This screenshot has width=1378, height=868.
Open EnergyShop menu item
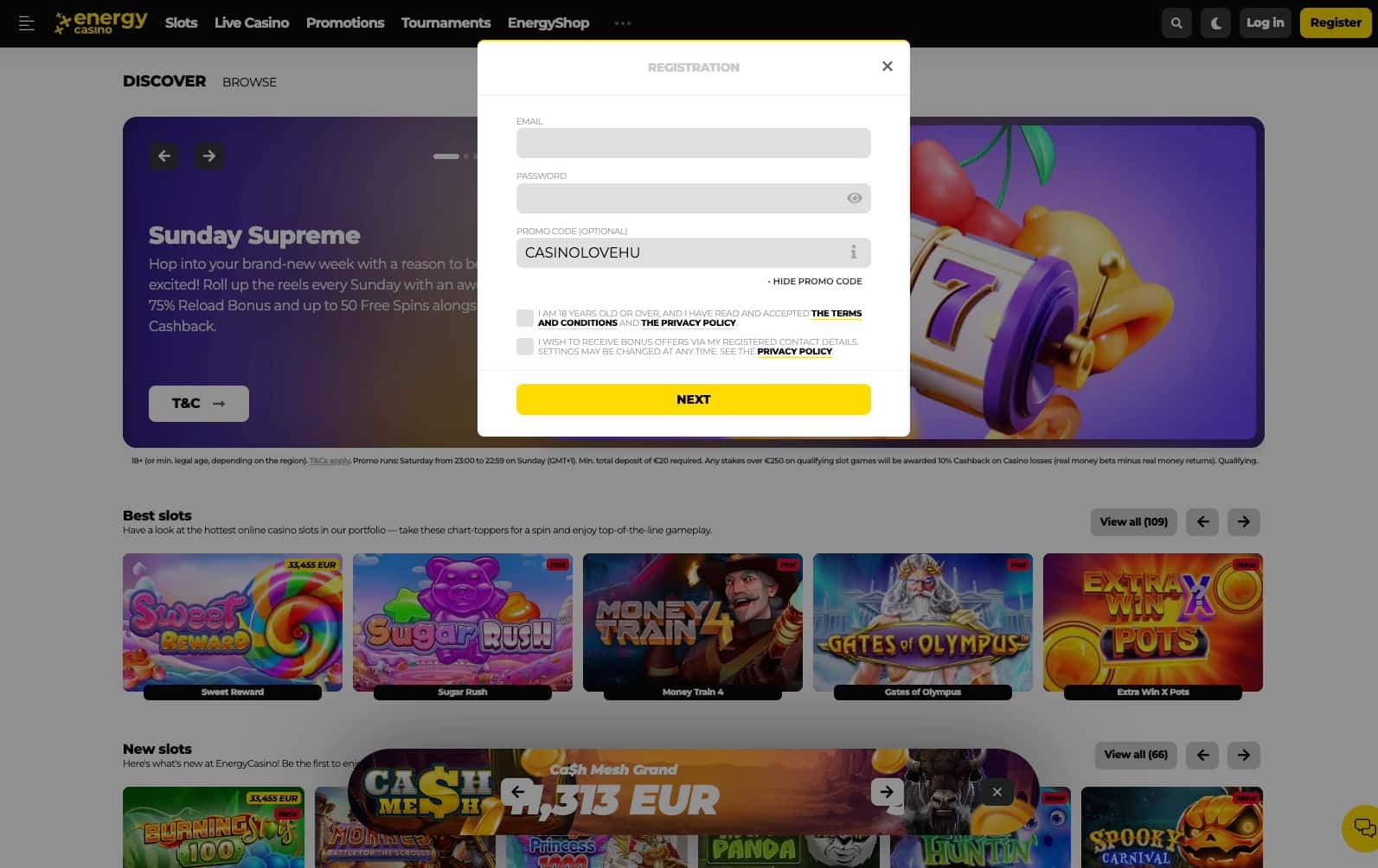point(548,22)
